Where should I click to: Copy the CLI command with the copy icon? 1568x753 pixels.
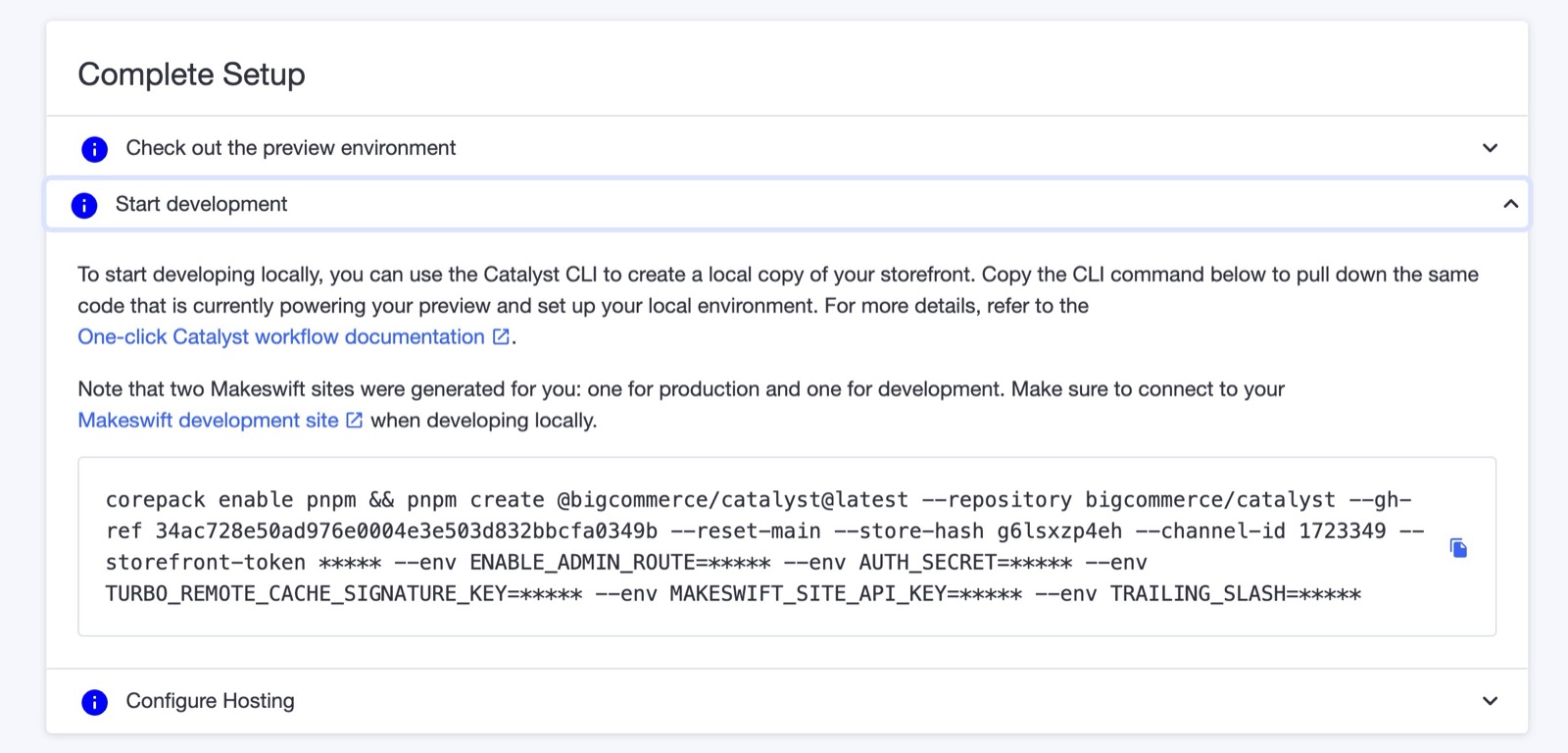pos(1458,548)
